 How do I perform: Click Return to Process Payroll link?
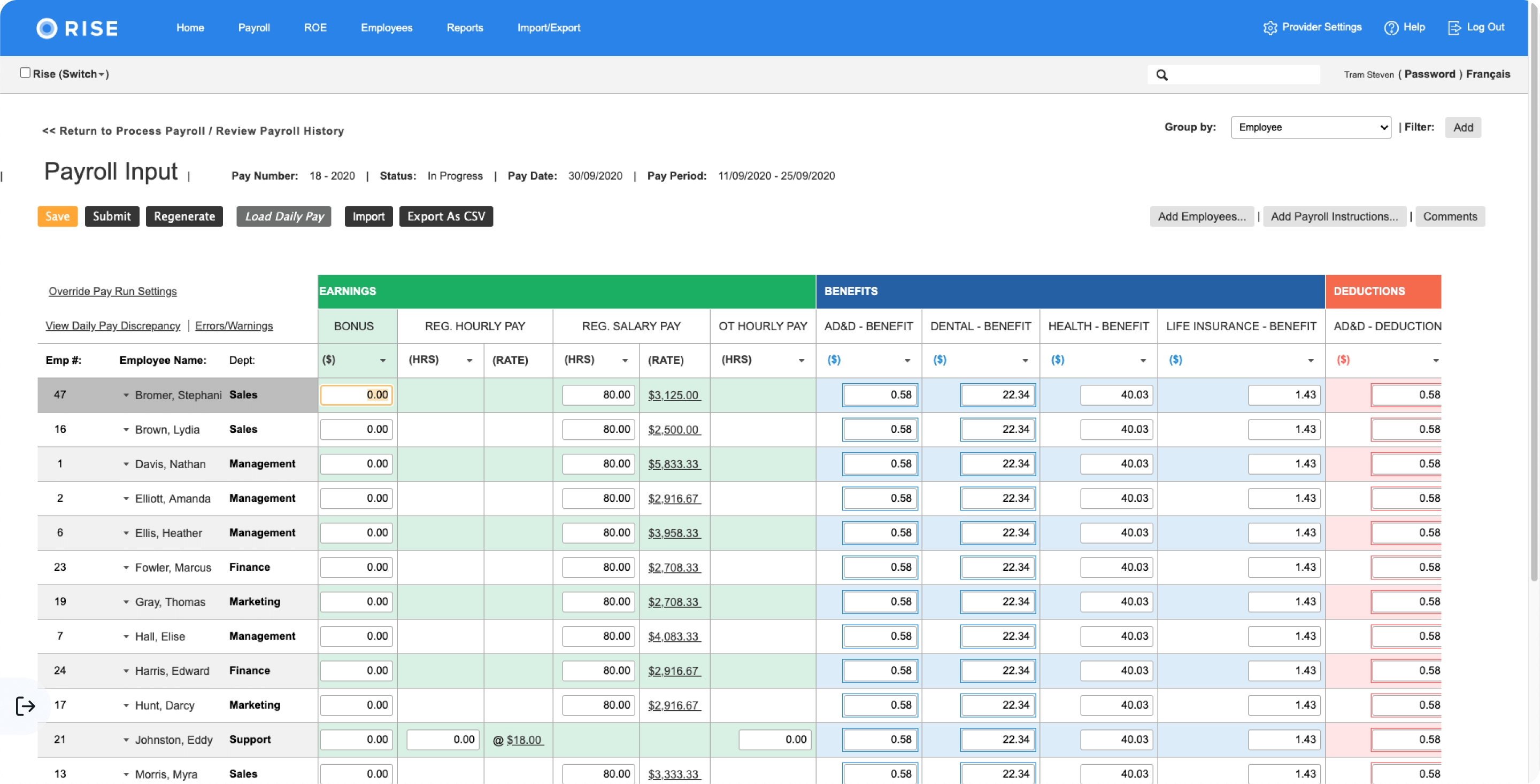pos(193,131)
